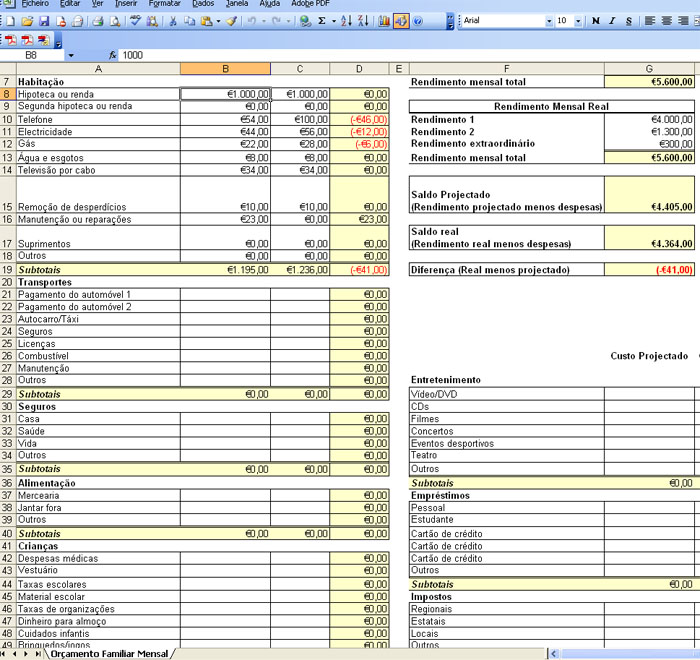
Task: Open the Adobe PDF menu
Action: [310, 4]
